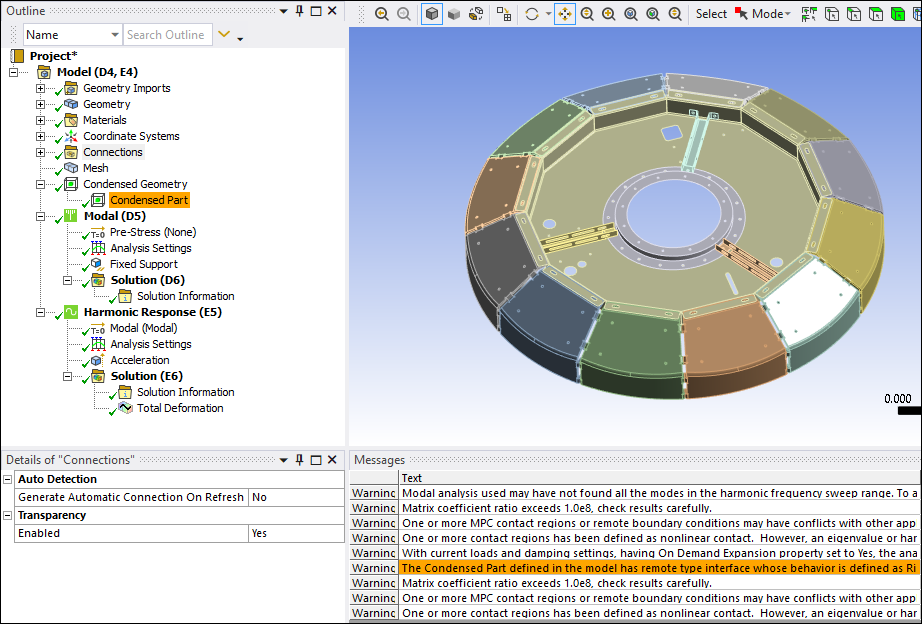Collapse the Harmonic Response (E5) branch
Viewport: 922px width, 624px height.
click(40, 313)
